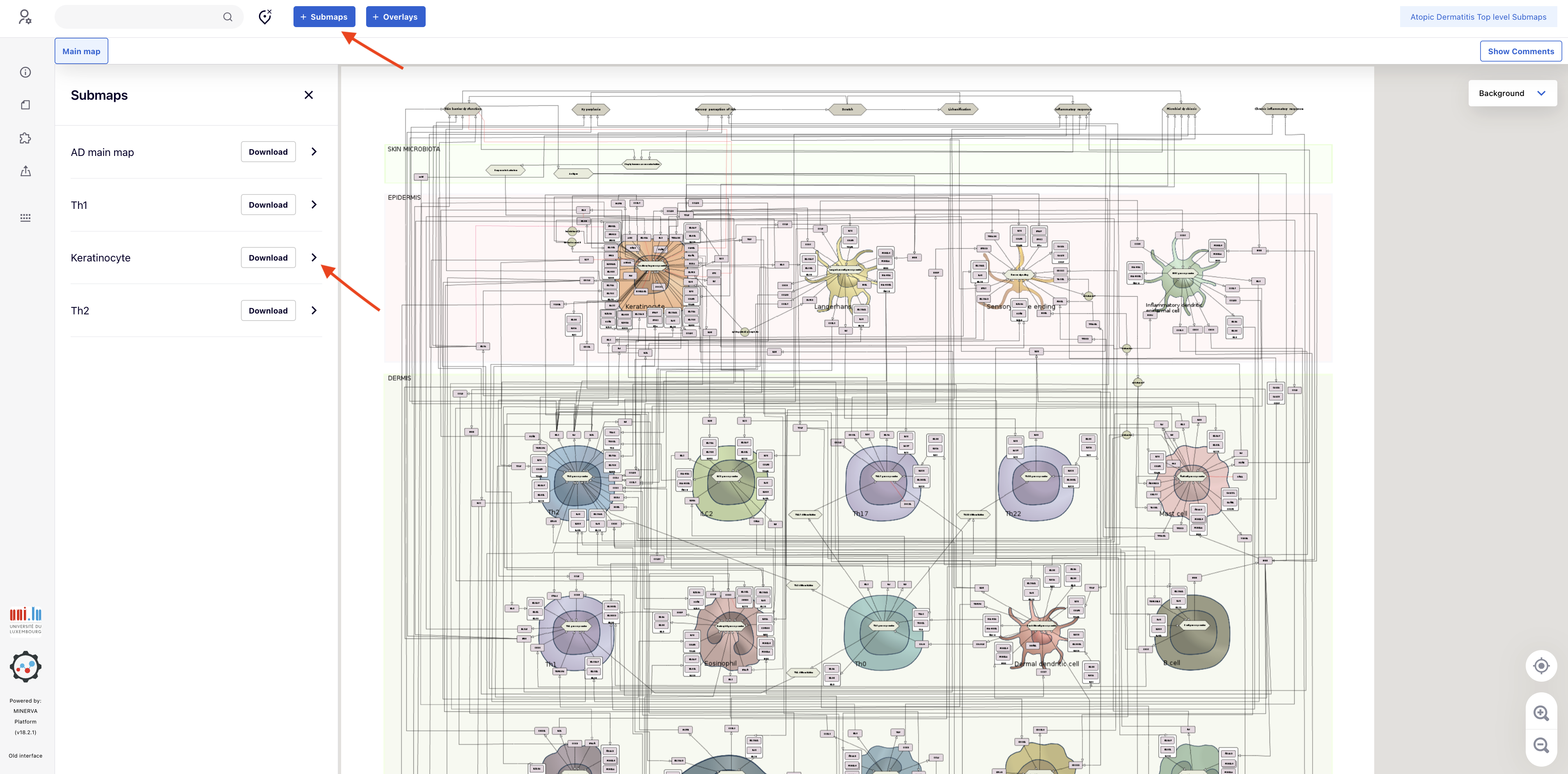Open the project info page icon

click(x=25, y=105)
